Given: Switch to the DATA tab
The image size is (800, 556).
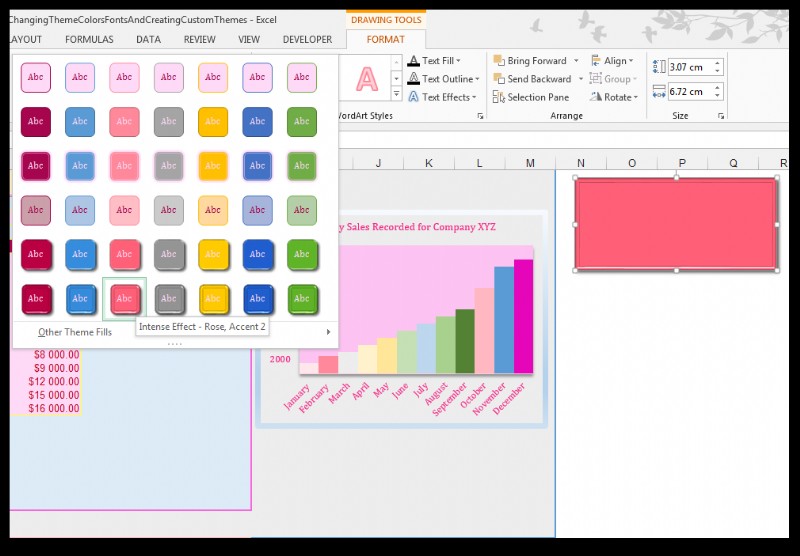Looking at the screenshot, I should pyautogui.click(x=148, y=39).
